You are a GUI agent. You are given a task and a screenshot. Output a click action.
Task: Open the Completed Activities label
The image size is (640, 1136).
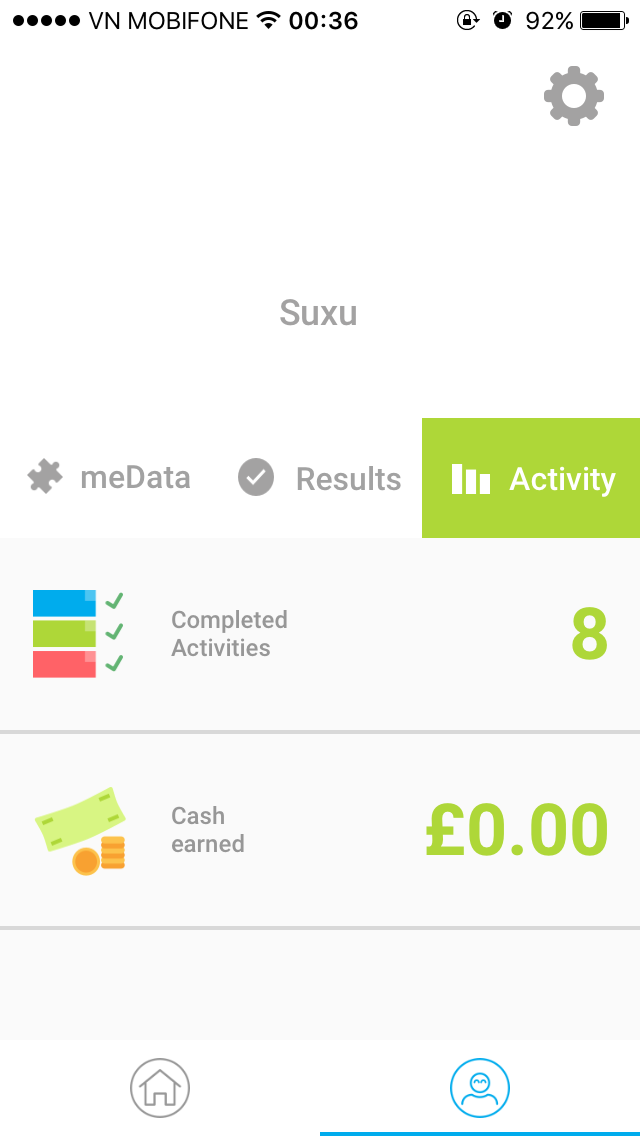point(229,634)
